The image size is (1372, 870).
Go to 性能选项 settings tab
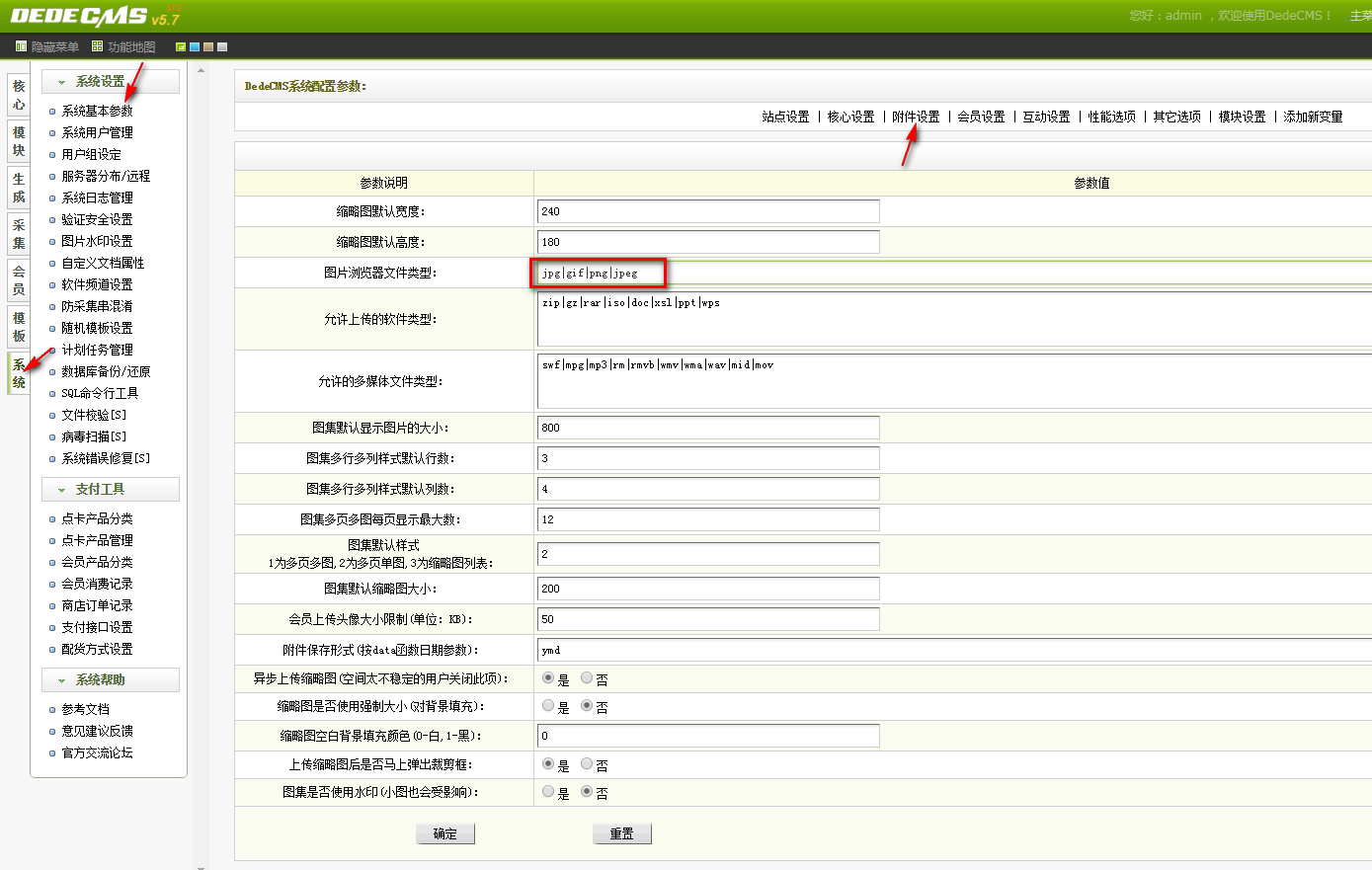point(1112,117)
